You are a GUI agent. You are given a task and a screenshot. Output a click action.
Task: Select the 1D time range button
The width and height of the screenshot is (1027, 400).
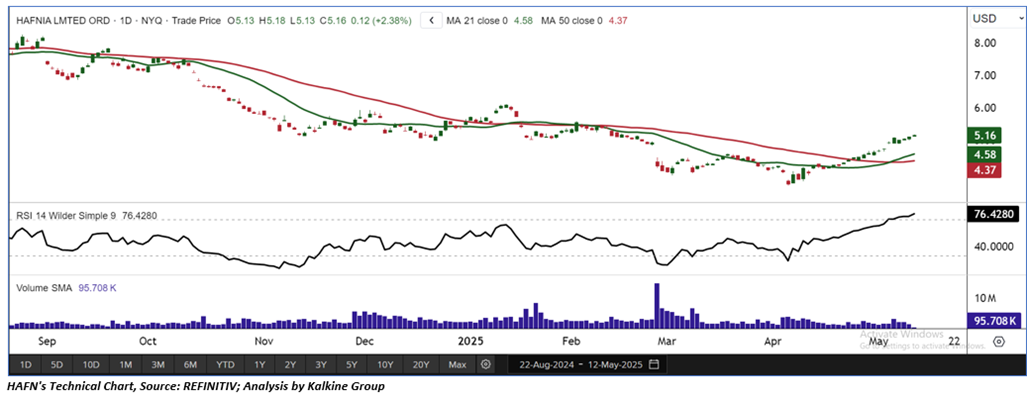pos(26,364)
